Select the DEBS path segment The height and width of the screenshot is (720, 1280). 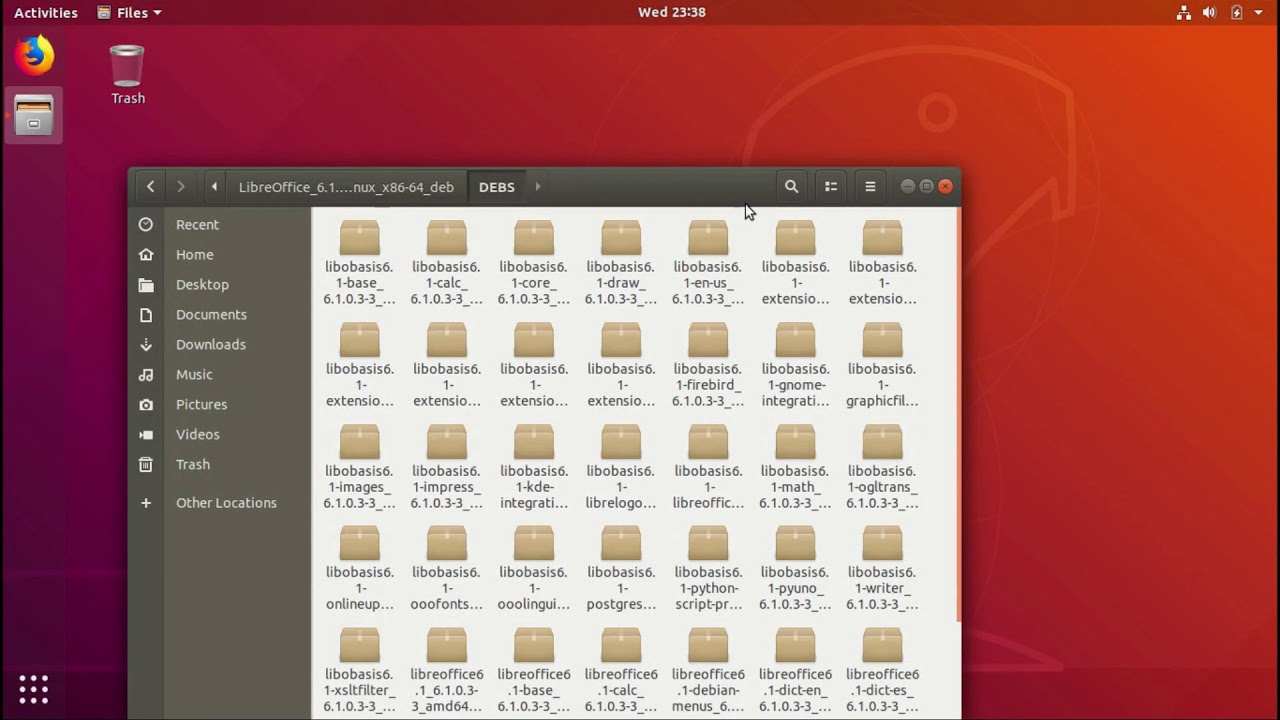pyautogui.click(x=497, y=187)
